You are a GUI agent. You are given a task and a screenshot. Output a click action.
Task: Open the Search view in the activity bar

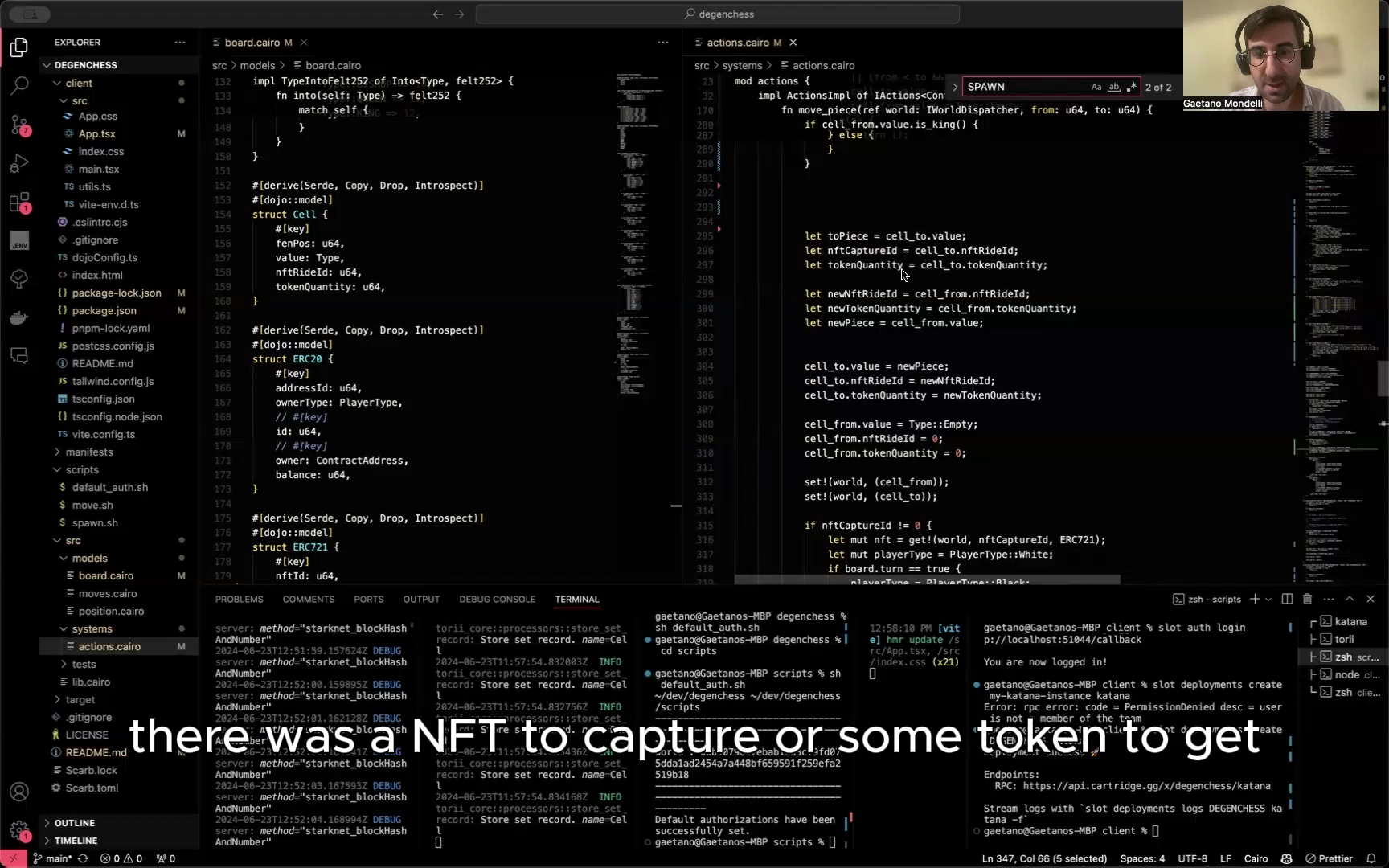pyautogui.click(x=19, y=84)
